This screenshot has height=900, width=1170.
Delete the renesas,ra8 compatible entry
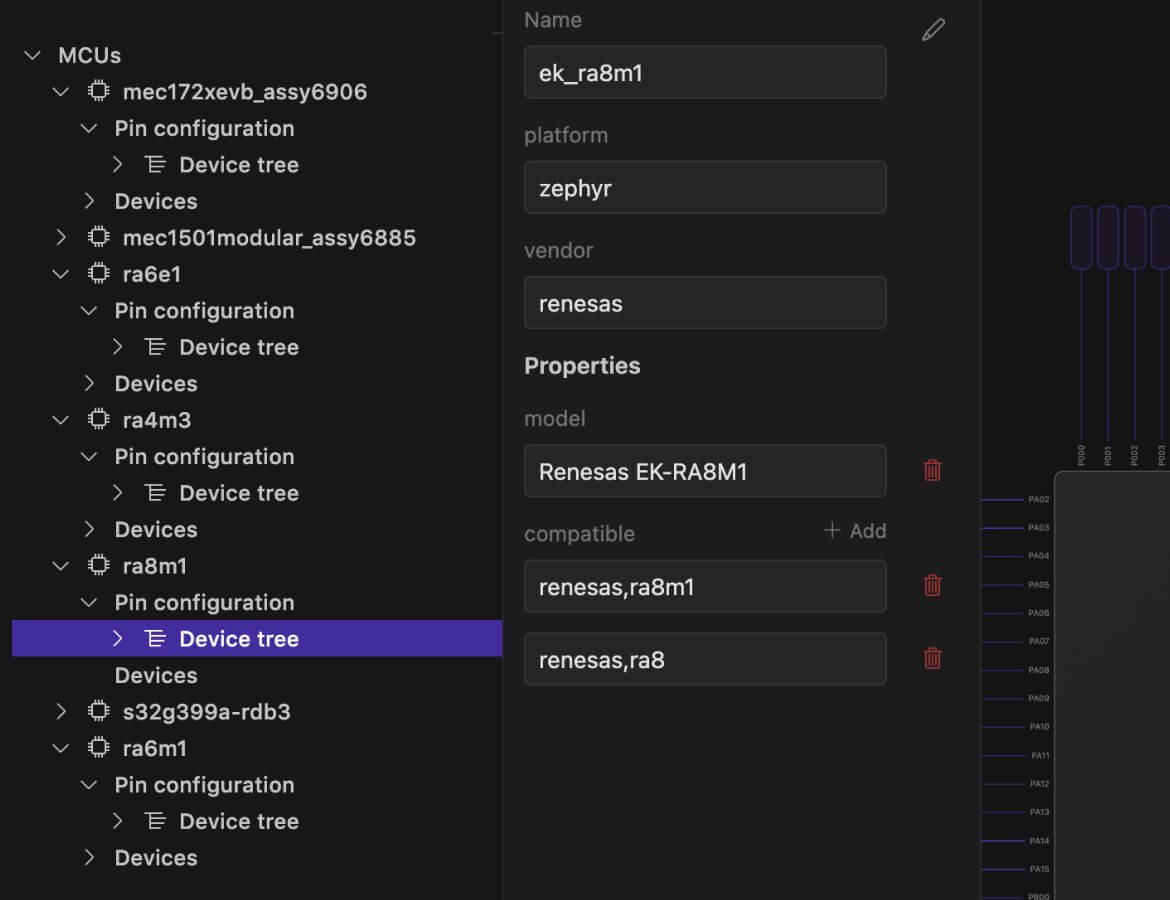pyautogui.click(x=932, y=658)
